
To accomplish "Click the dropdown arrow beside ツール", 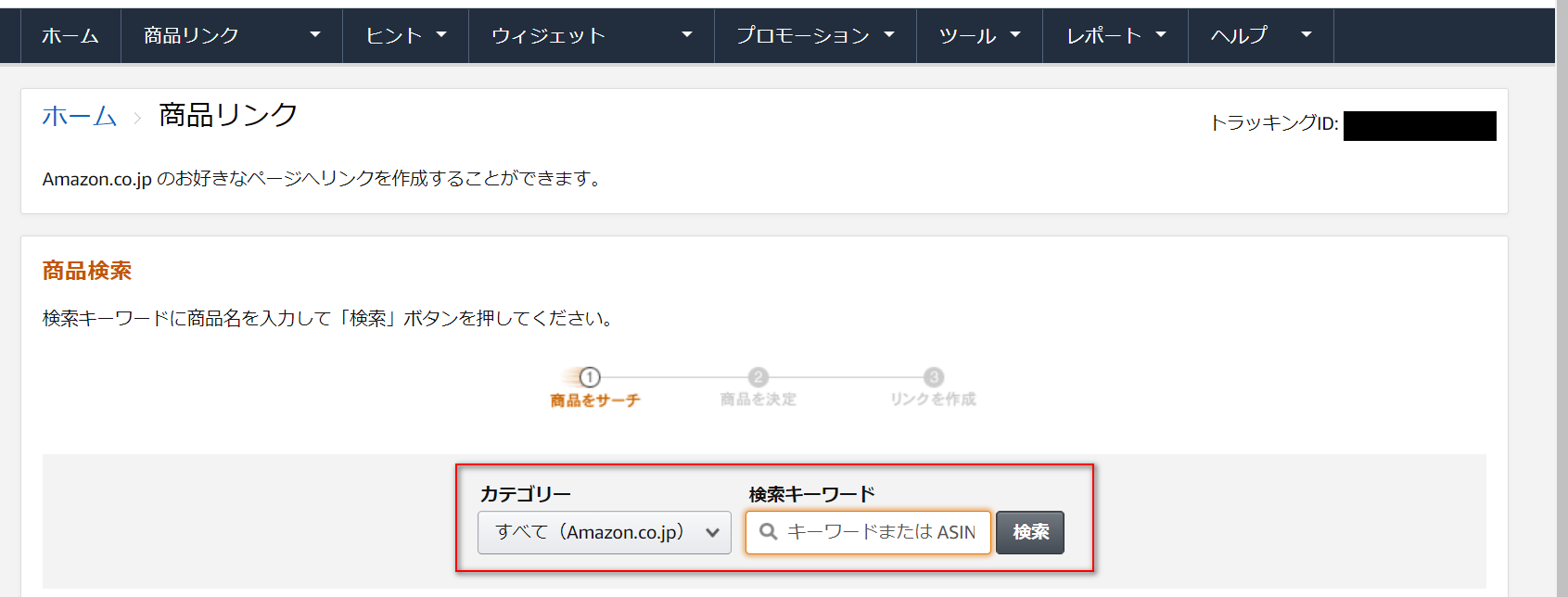I will 1015,35.
